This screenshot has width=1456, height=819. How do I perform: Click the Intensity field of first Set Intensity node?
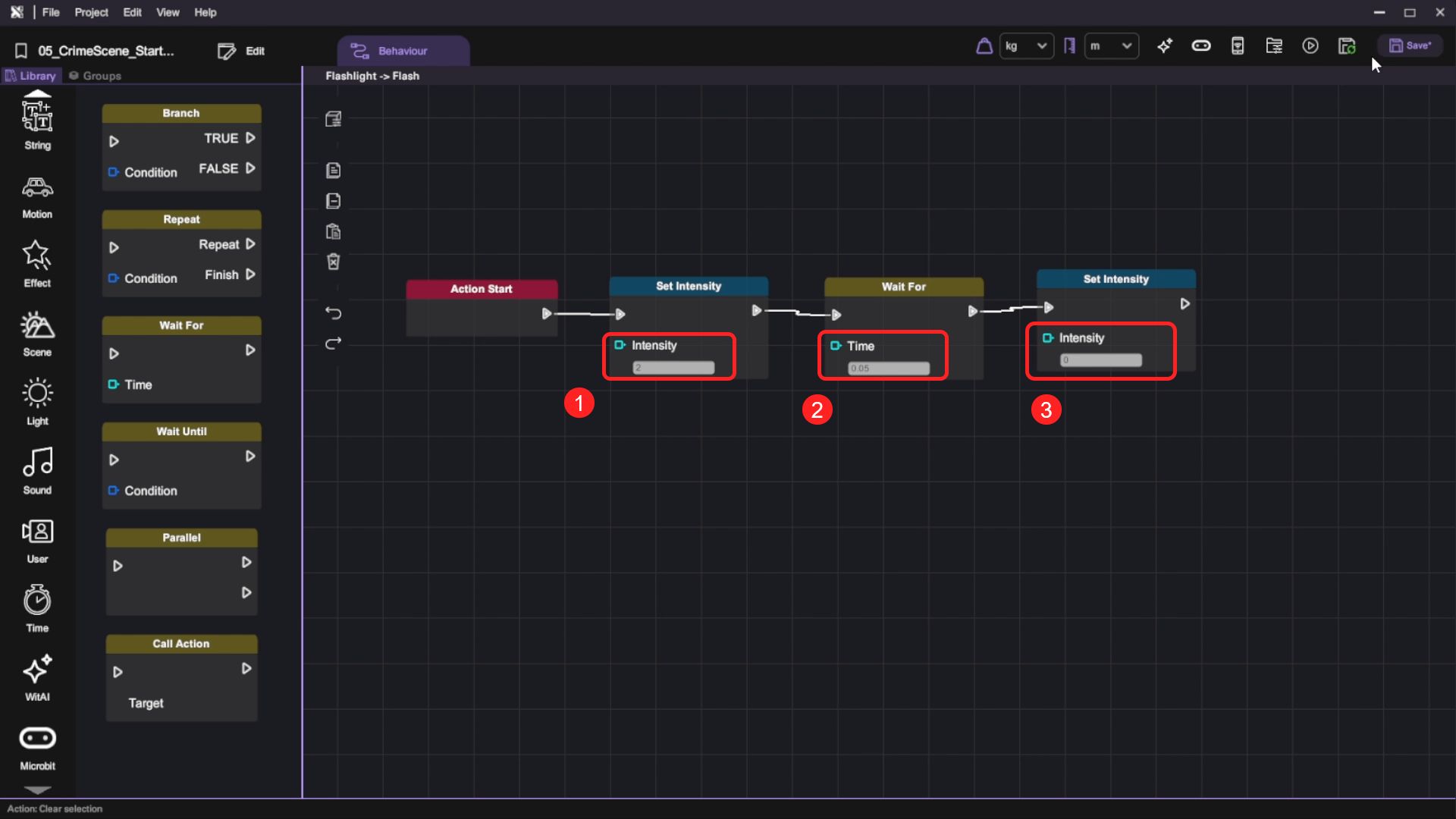point(673,368)
